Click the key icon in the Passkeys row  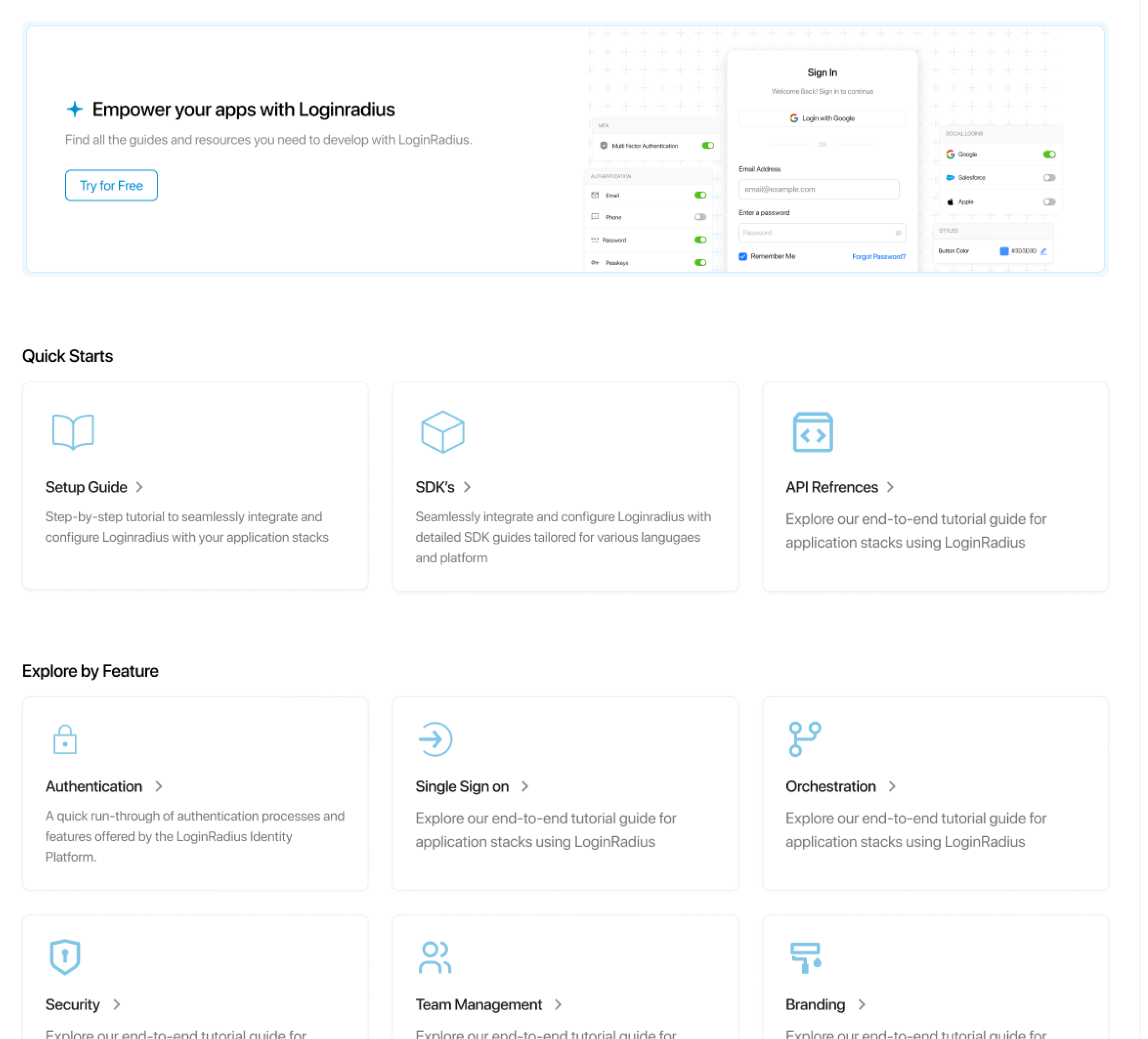tap(595, 262)
